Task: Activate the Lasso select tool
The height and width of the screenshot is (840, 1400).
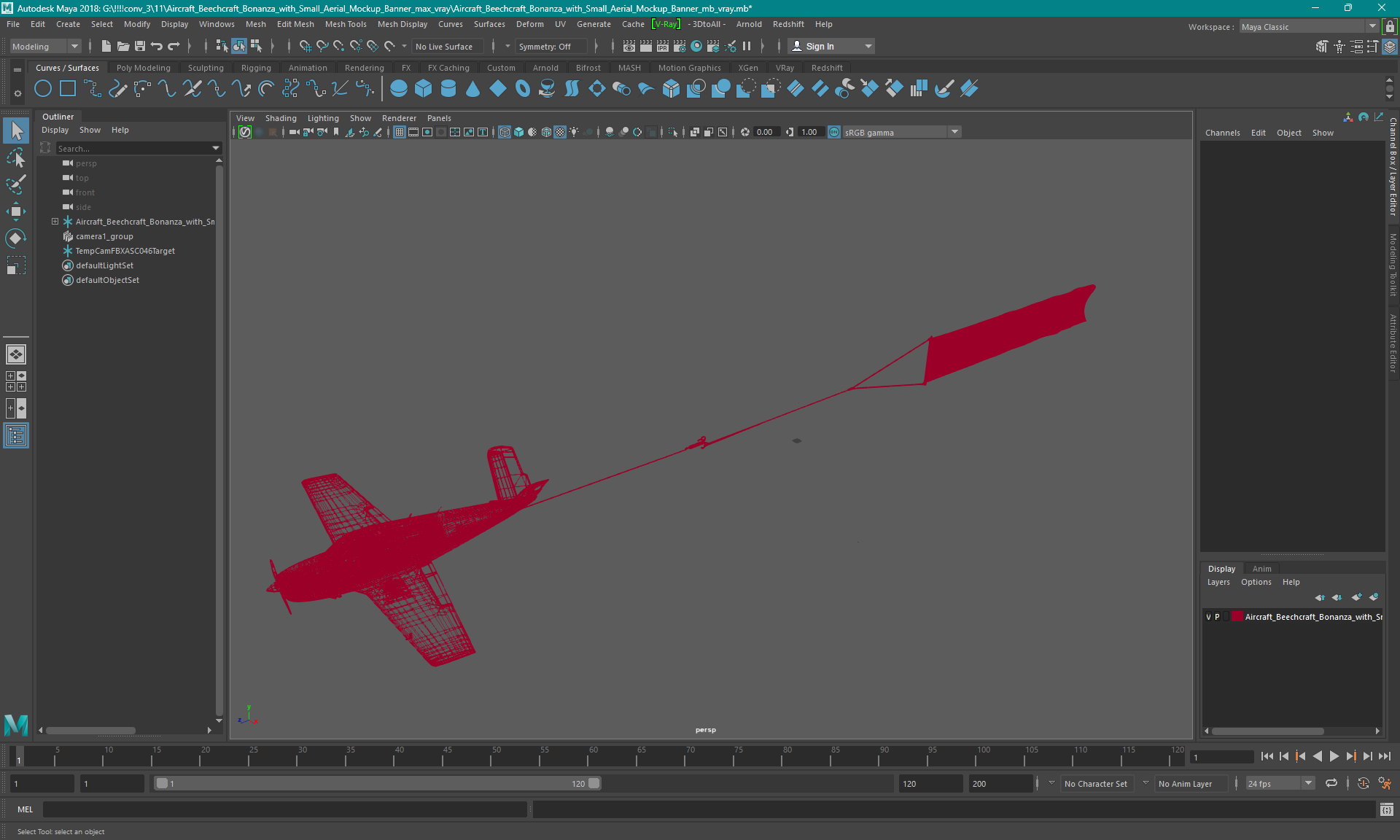Action: (16, 157)
